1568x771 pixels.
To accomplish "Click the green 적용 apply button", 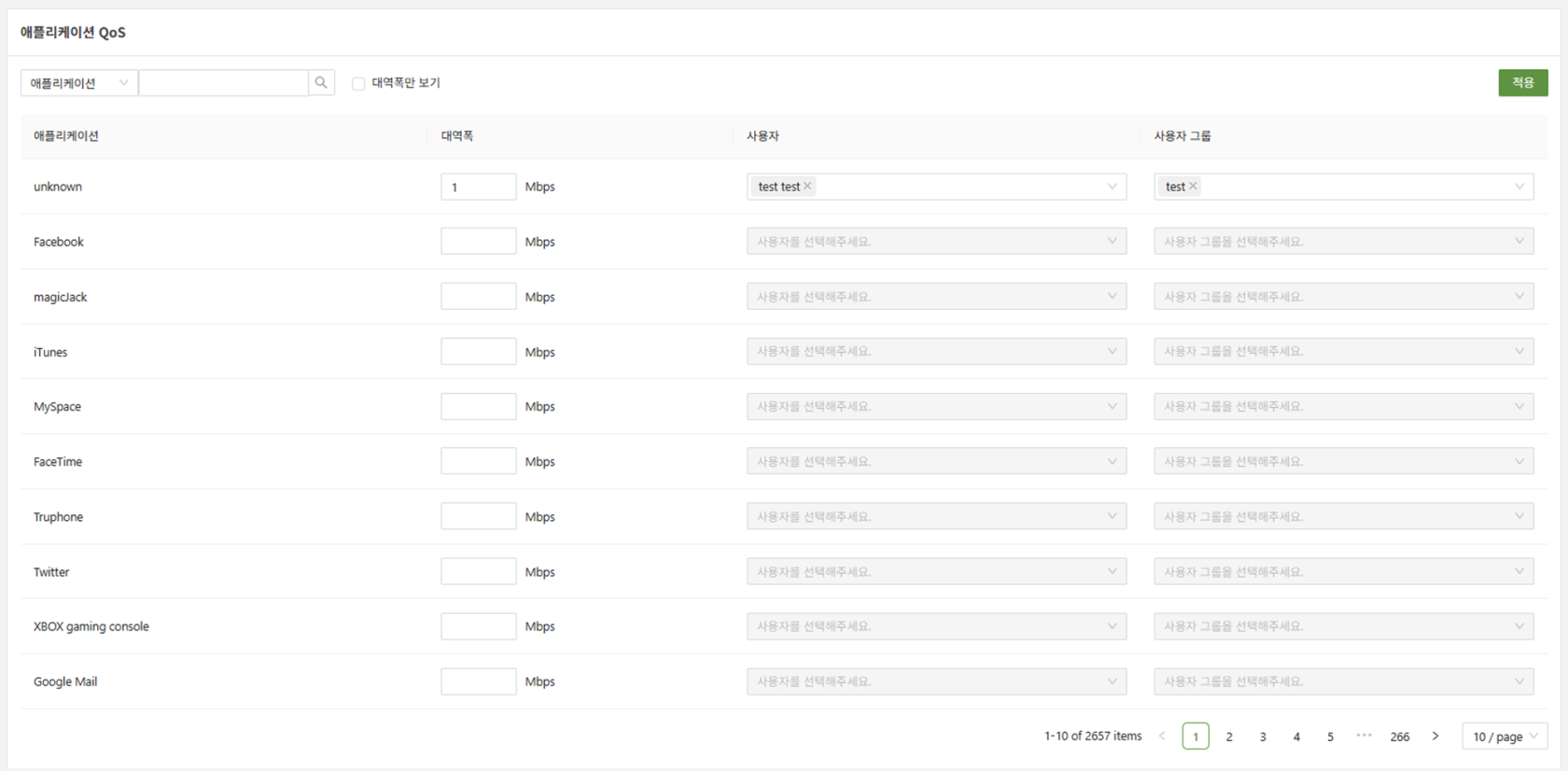I will (1522, 83).
